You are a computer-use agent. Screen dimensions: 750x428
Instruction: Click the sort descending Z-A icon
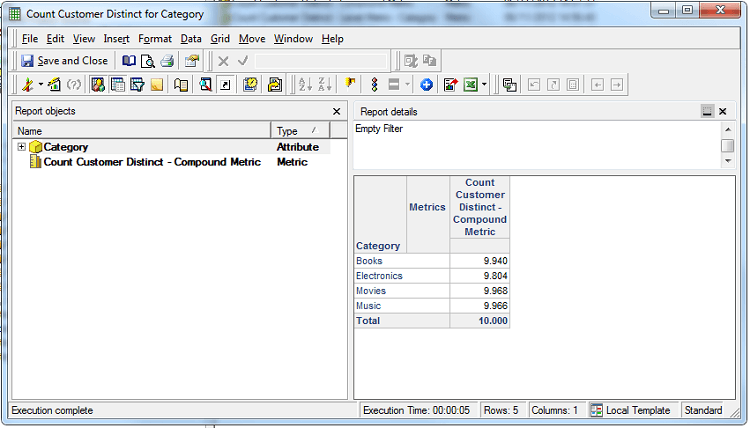pos(324,85)
